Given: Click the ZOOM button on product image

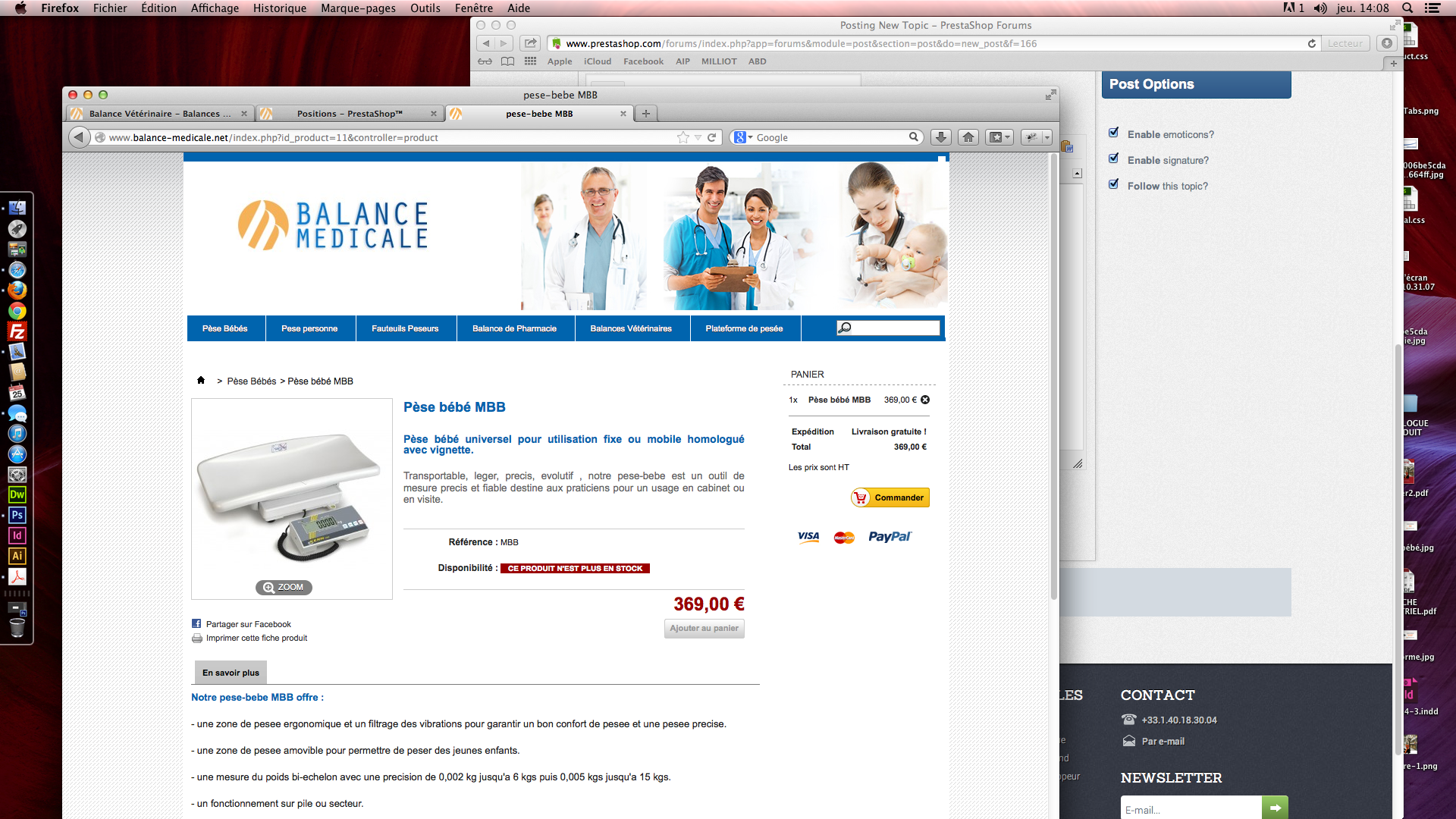Looking at the screenshot, I should (x=284, y=587).
